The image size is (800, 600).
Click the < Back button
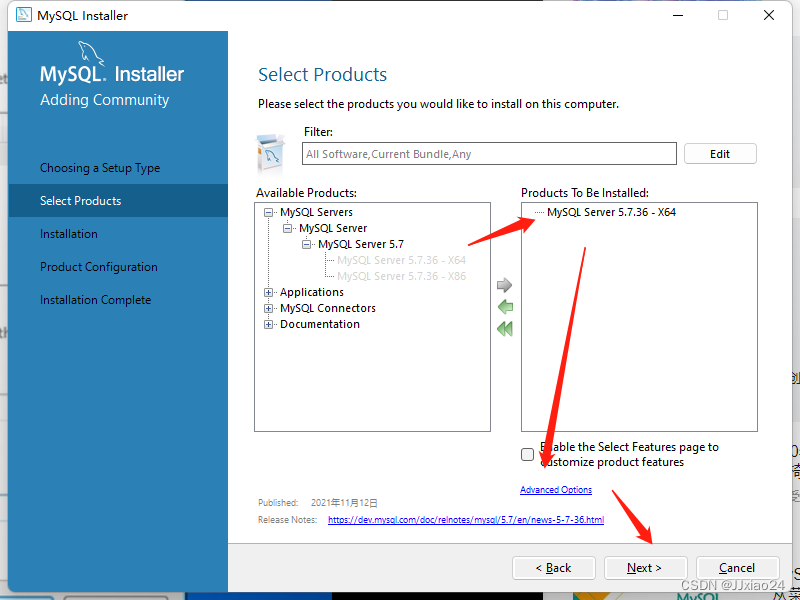click(x=554, y=568)
